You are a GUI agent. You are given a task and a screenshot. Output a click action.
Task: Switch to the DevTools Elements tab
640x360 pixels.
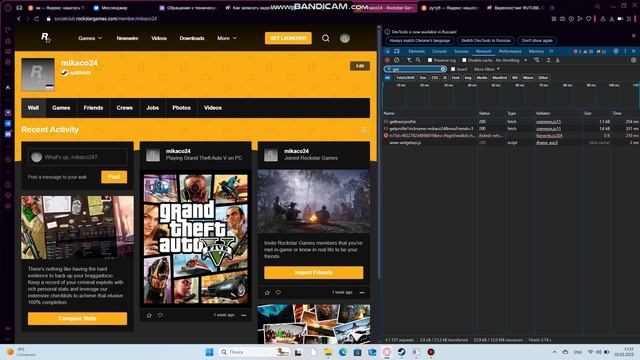click(416, 51)
